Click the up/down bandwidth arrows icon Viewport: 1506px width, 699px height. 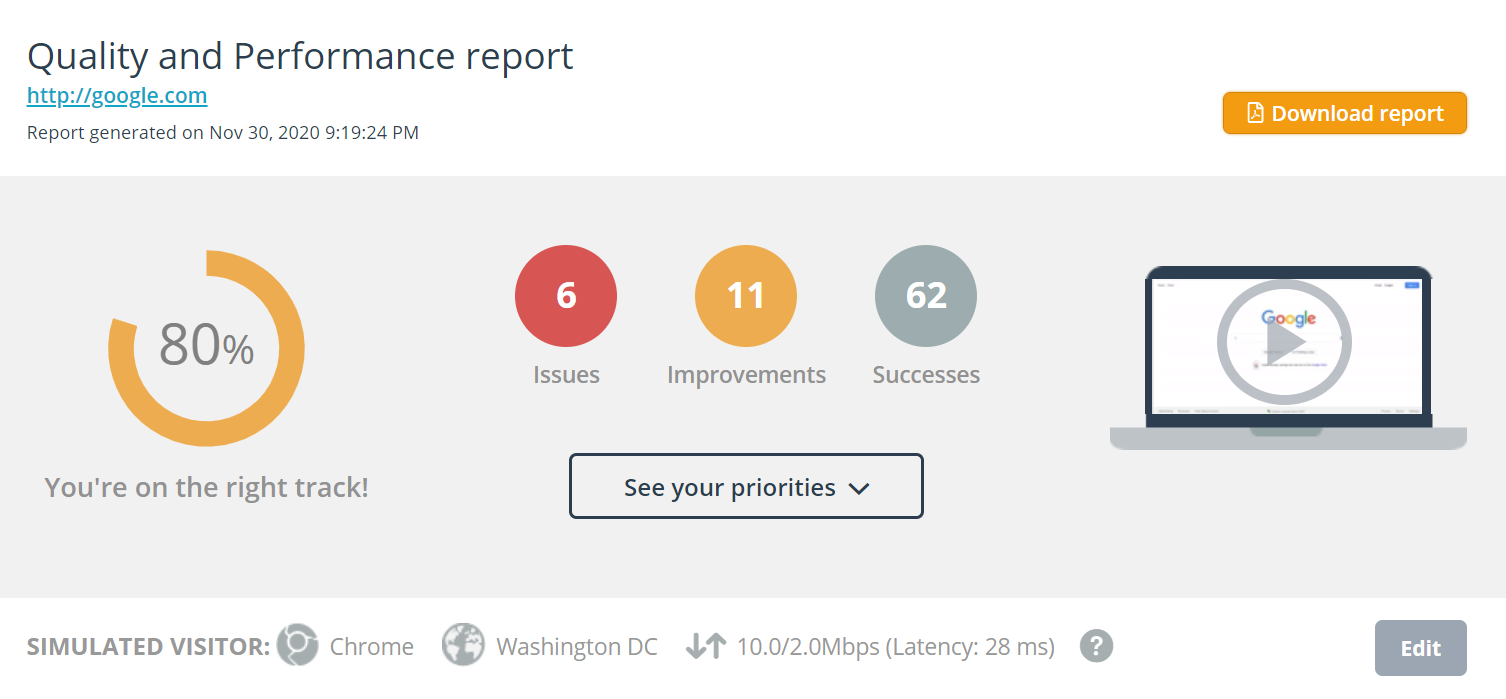[705, 647]
